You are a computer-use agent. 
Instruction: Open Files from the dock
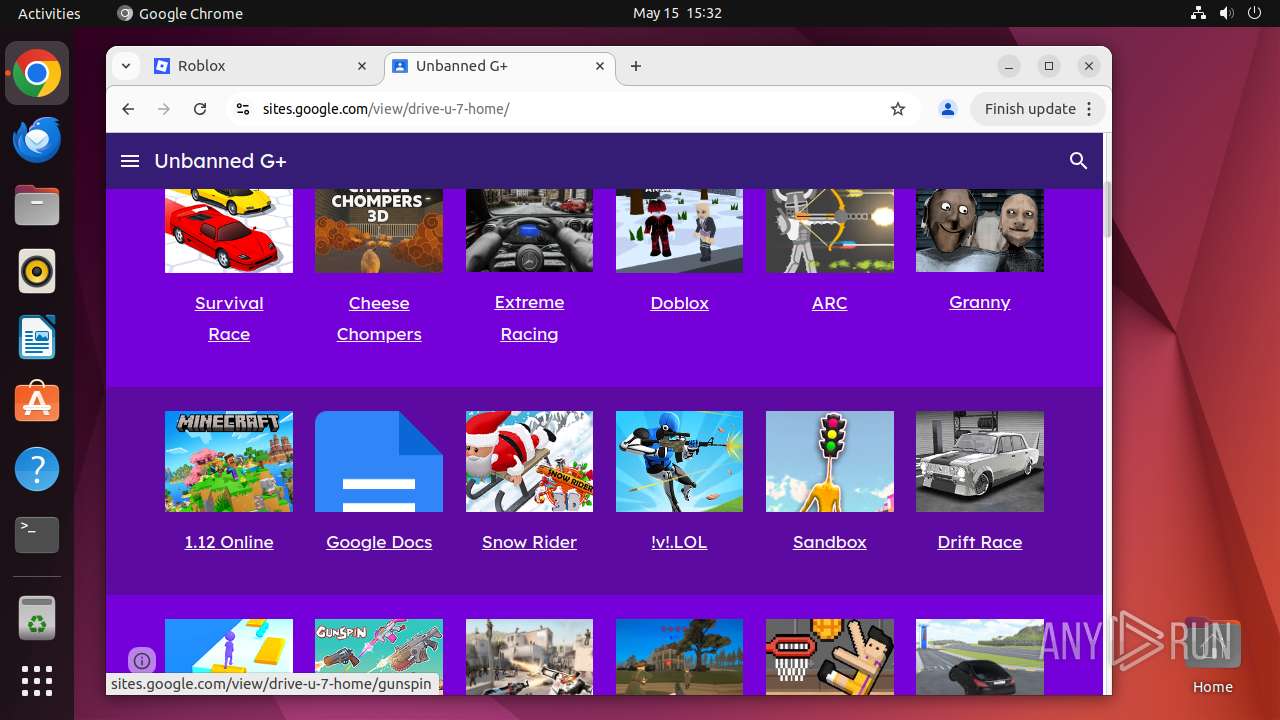point(37,205)
